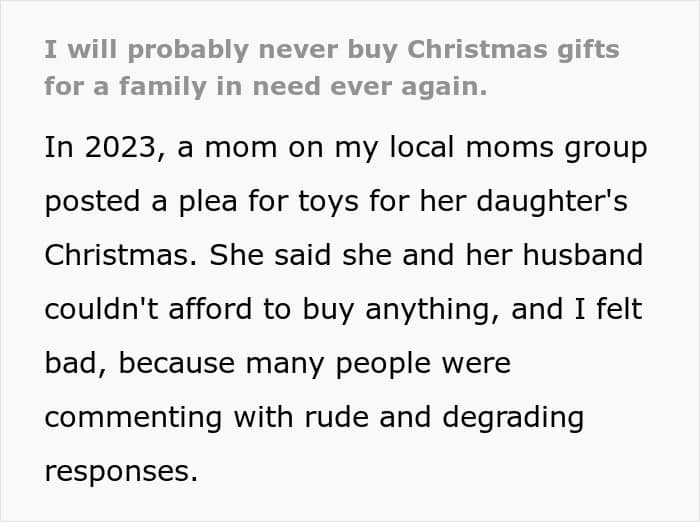
Task: Click the phrase 'plea for toys'
Action: point(269,202)
